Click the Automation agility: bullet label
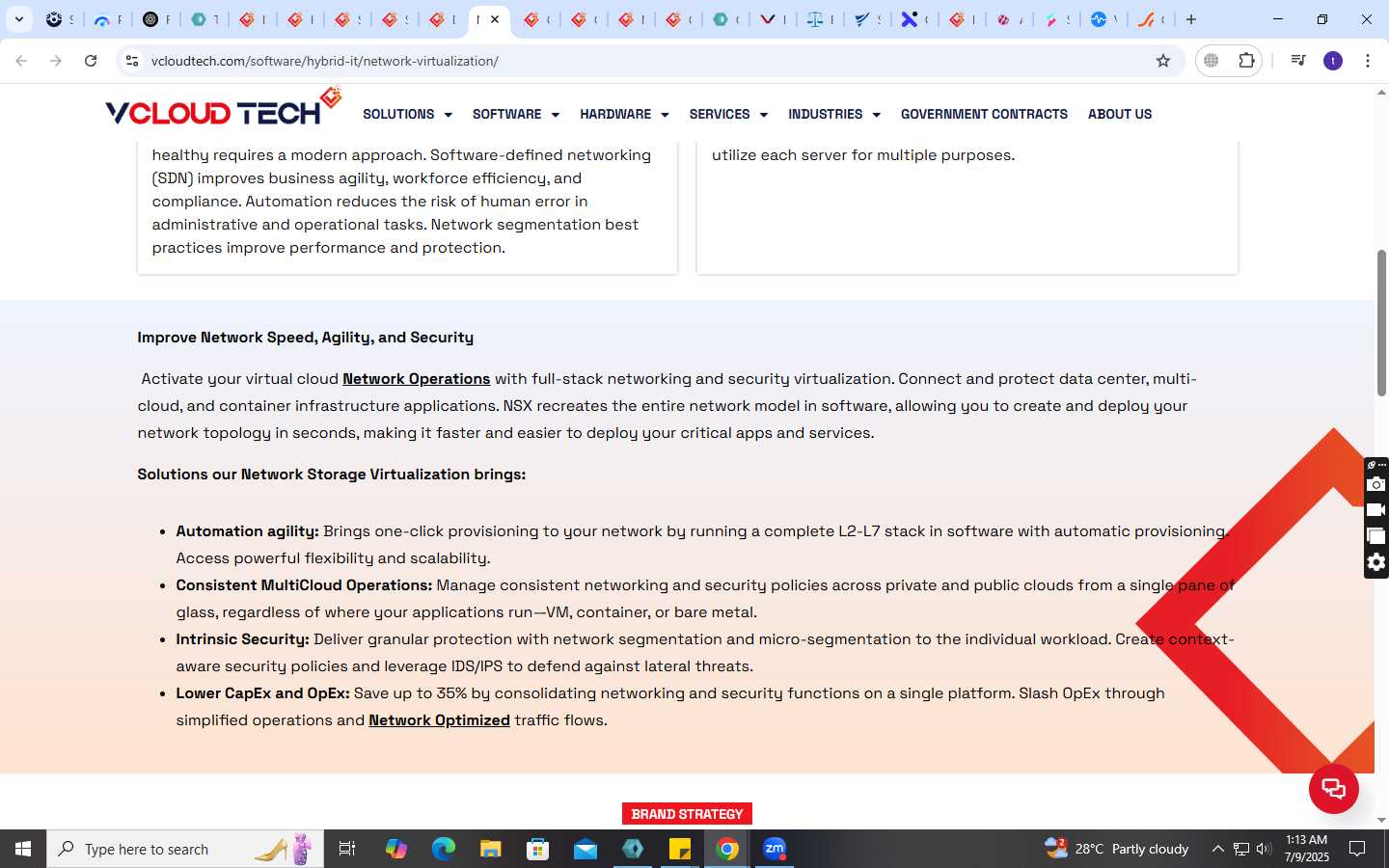 coord(247,531)
